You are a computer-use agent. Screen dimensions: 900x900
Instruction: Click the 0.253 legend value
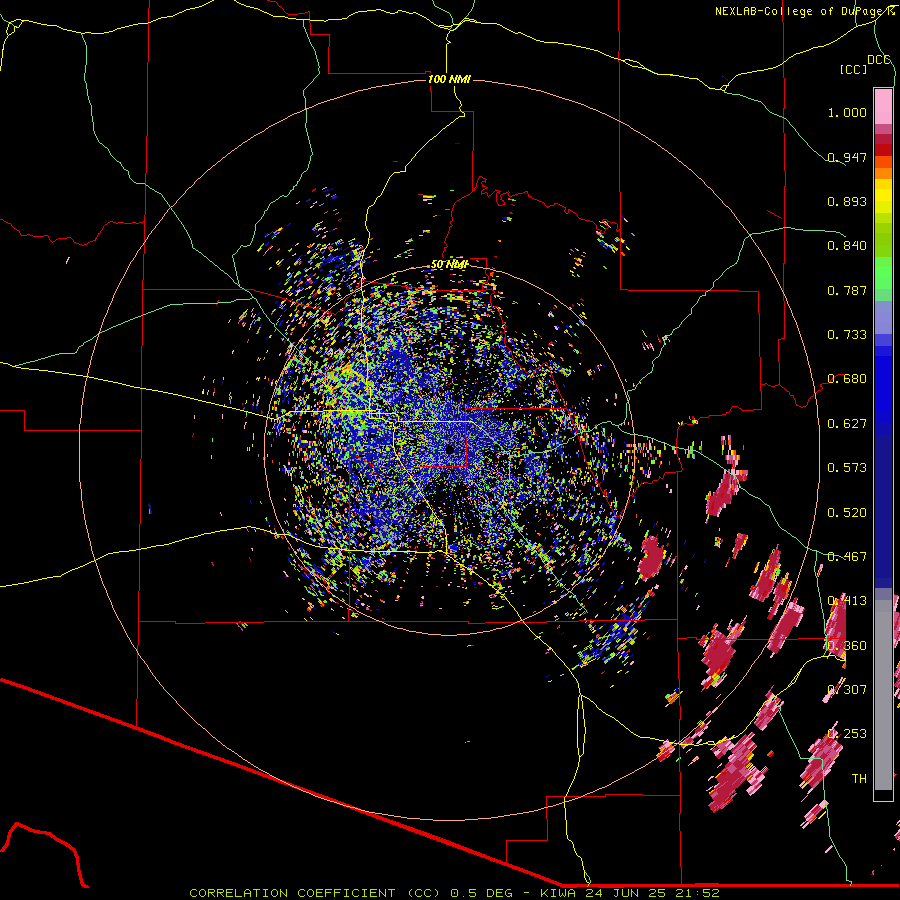(x=847, y=734)
